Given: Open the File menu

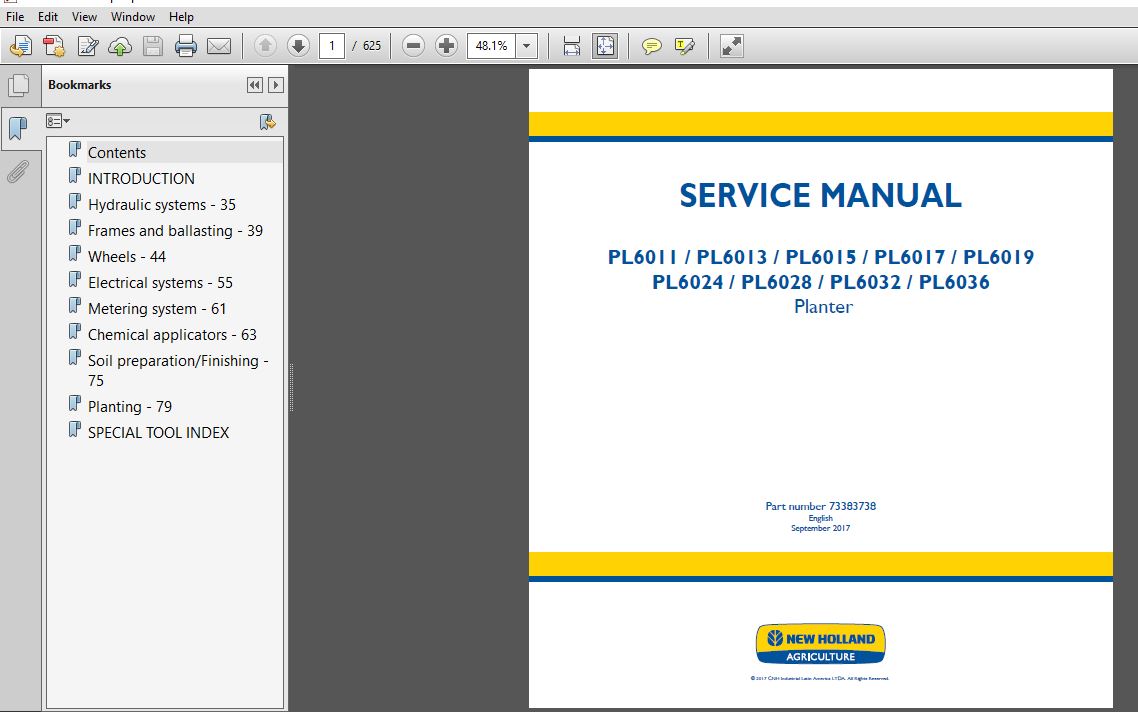Looking at the screenshot, I should 15,17.
